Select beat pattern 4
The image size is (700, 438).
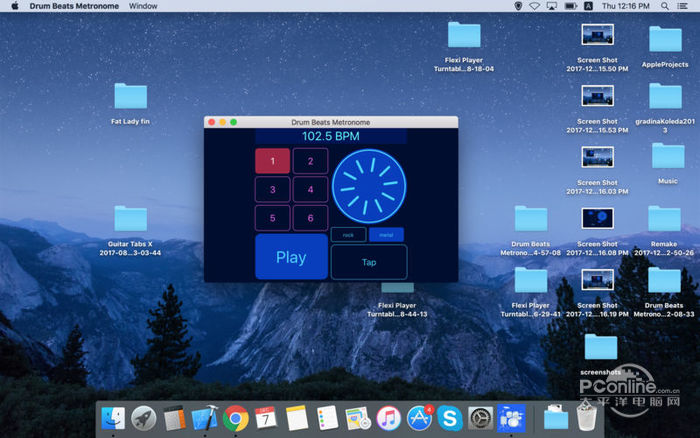[310, 189]
